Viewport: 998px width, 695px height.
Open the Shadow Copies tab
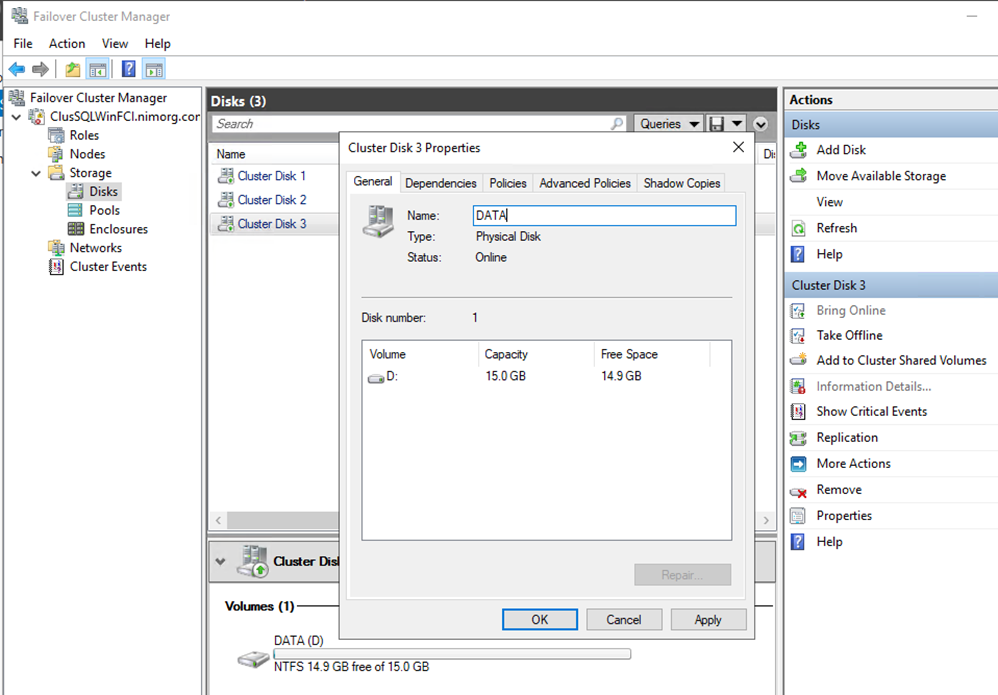[x=682, y=183]
